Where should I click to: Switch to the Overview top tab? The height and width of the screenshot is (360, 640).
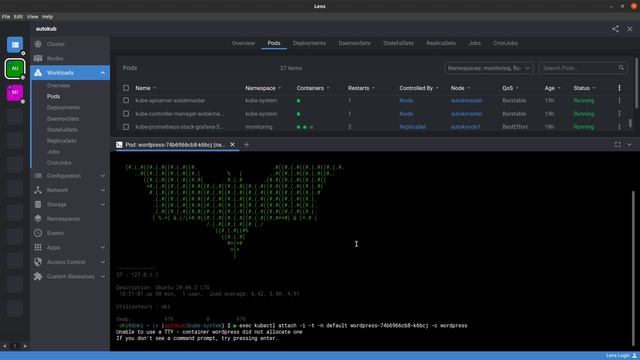tap(243, 43)
